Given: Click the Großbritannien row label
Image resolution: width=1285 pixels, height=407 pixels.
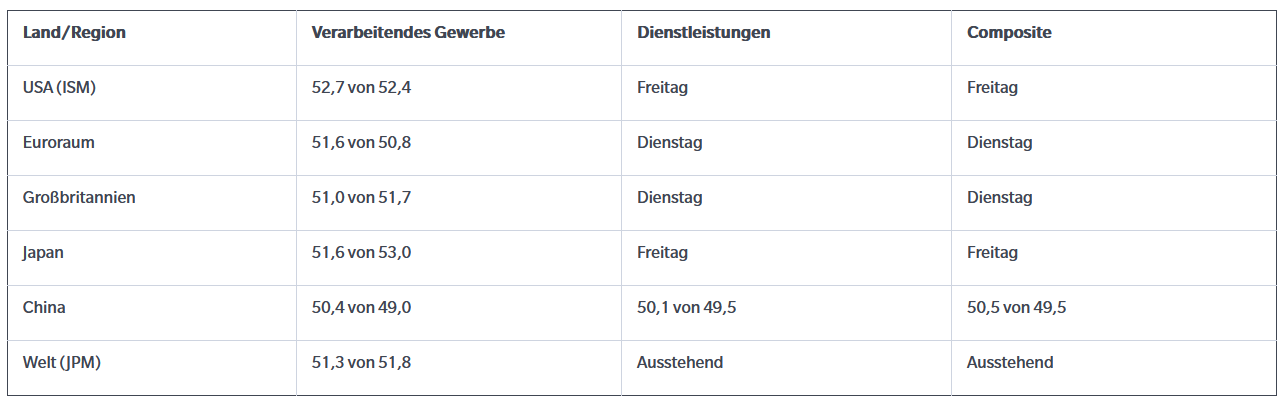Looking at the screenshot, I should click(x=79, y=198).
